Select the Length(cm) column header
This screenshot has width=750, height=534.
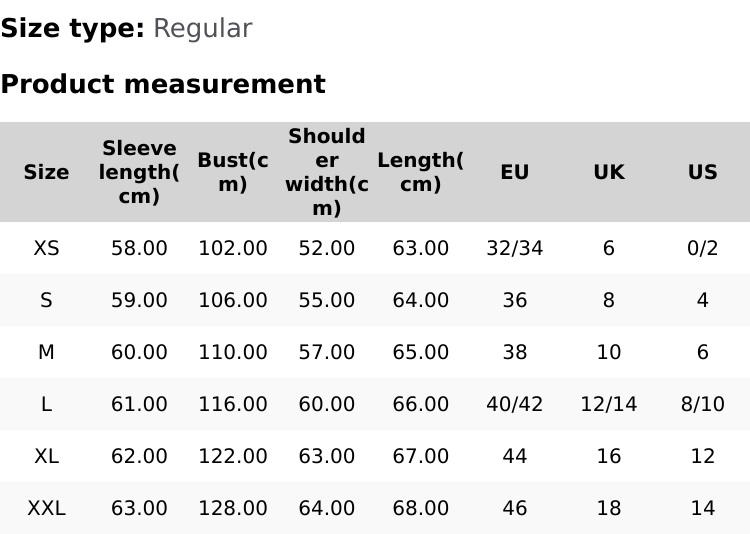[420, 172]
